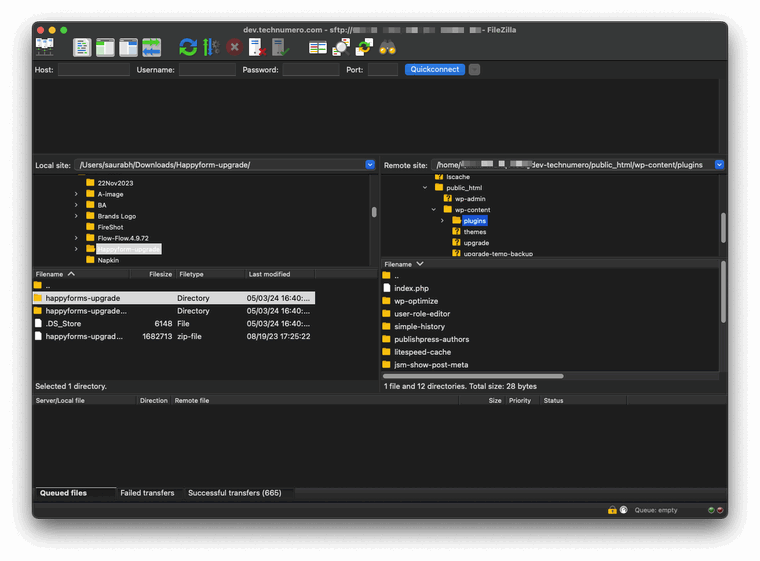Screen dimensions: 760x561
Task: Click the local tree vertical scrollbar
Action: click(374, 212)
